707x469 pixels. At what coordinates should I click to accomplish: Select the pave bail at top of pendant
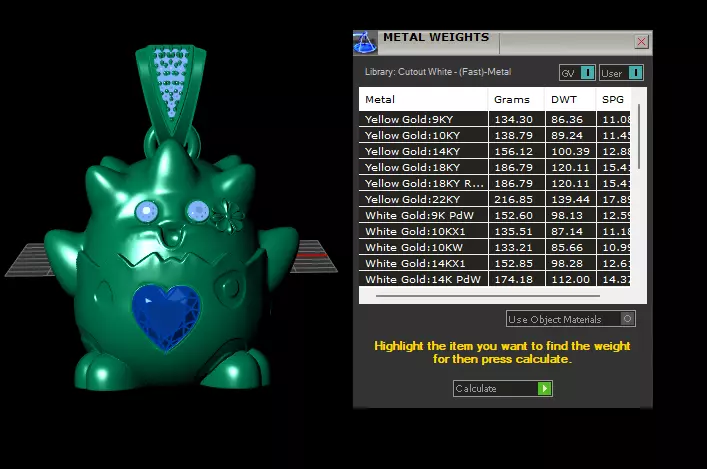click(171, 89)
